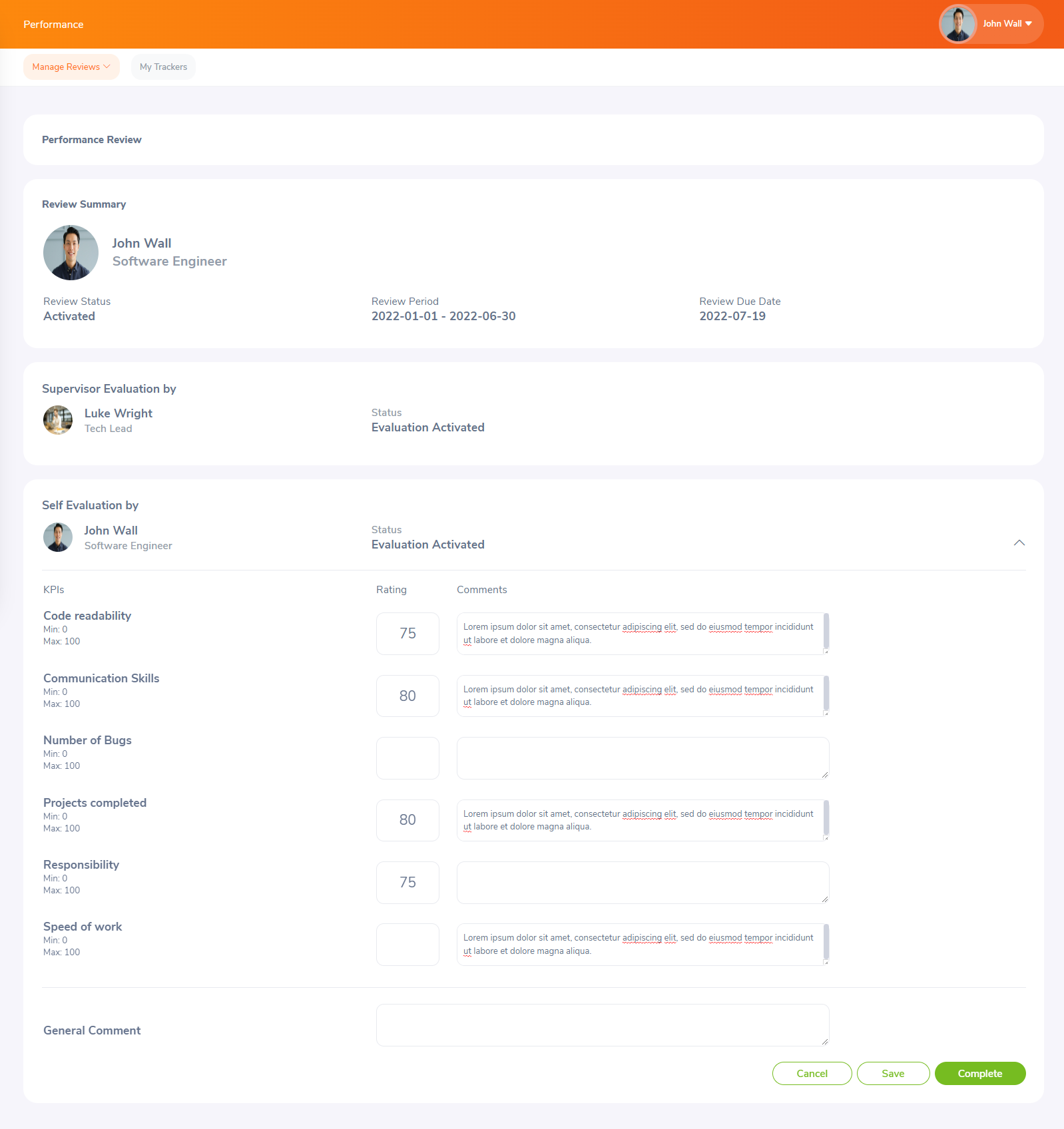Collapse the Self Evaluation section chevron
This screenshot has width=1064, height=1129.
point(1019,543)
